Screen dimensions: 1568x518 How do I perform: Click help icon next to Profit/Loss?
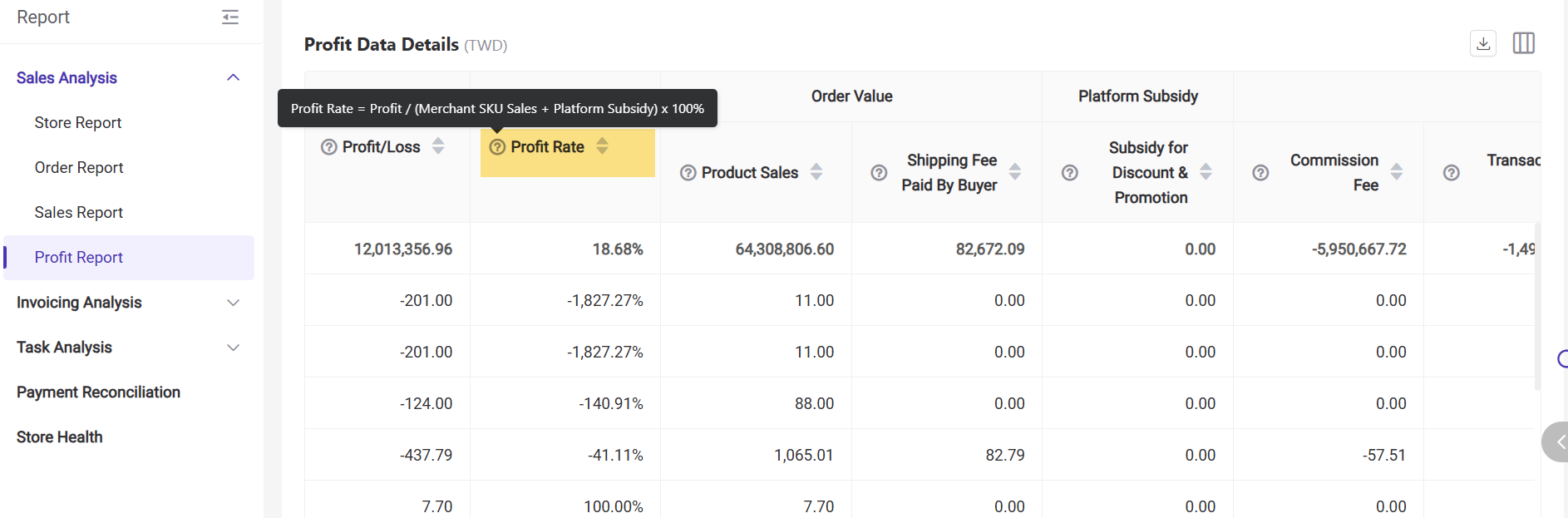coord(329,147)
